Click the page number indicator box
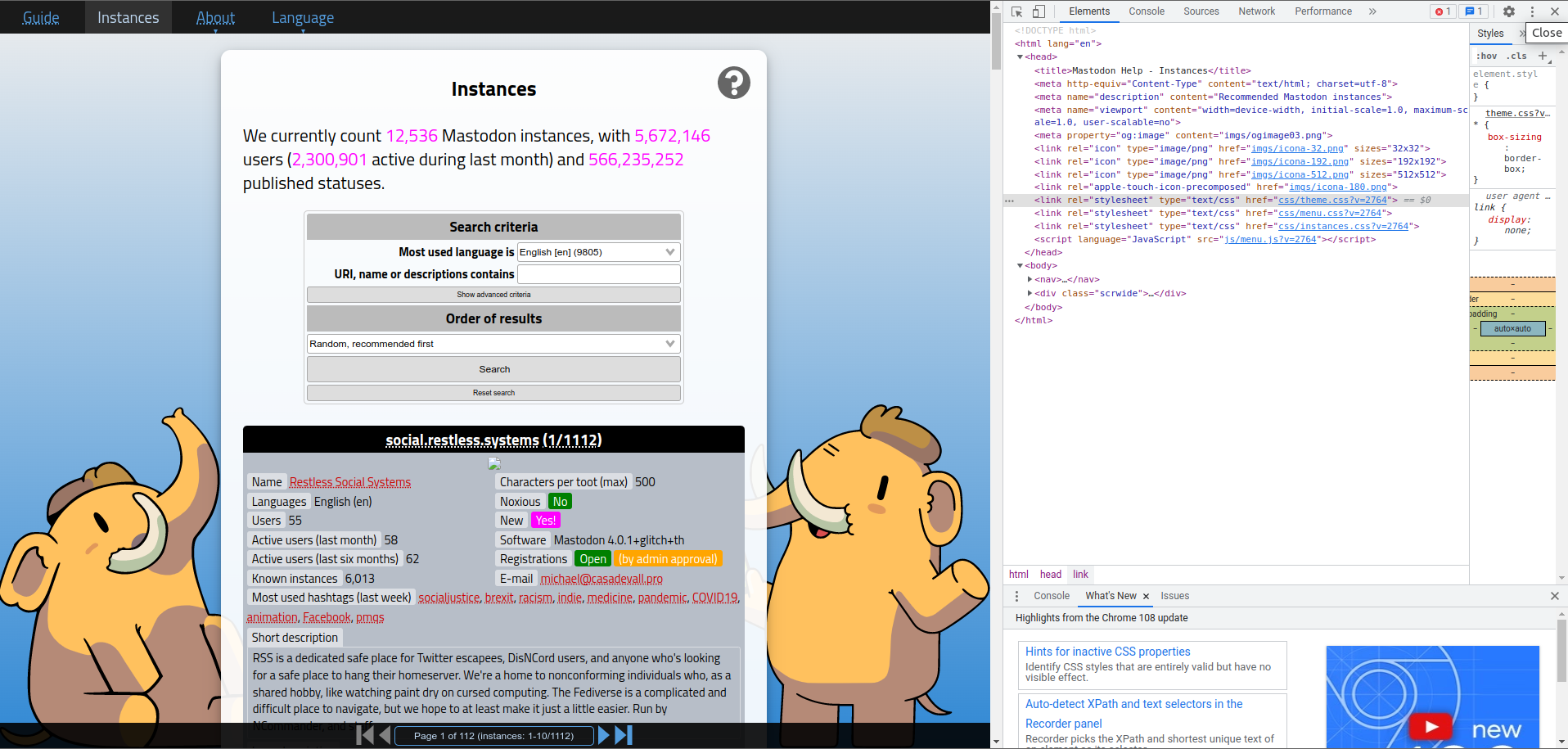The width and height of the screenshot is (1568, 749). [493, 735]
